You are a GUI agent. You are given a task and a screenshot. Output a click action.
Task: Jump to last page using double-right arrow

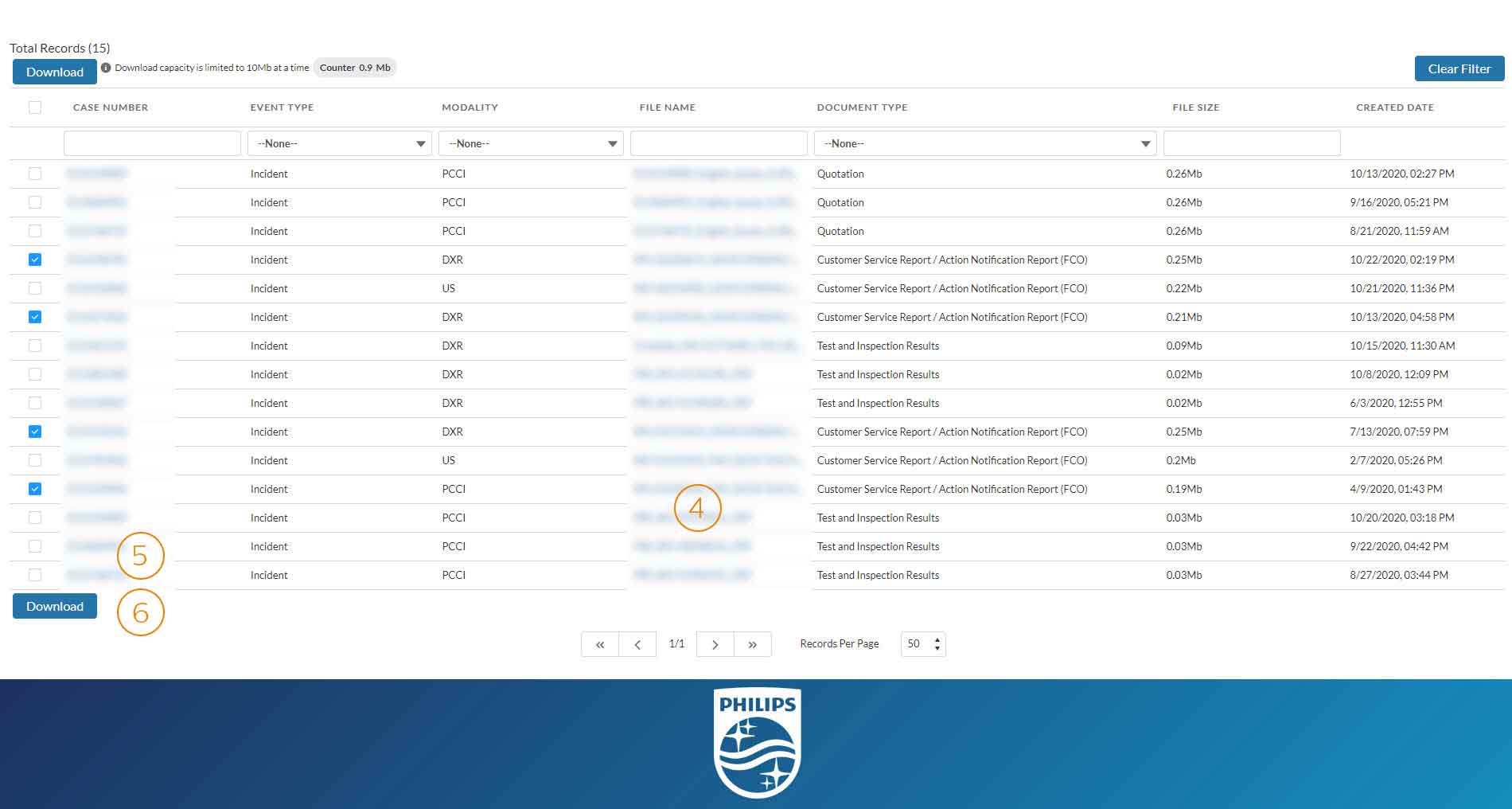752,644
